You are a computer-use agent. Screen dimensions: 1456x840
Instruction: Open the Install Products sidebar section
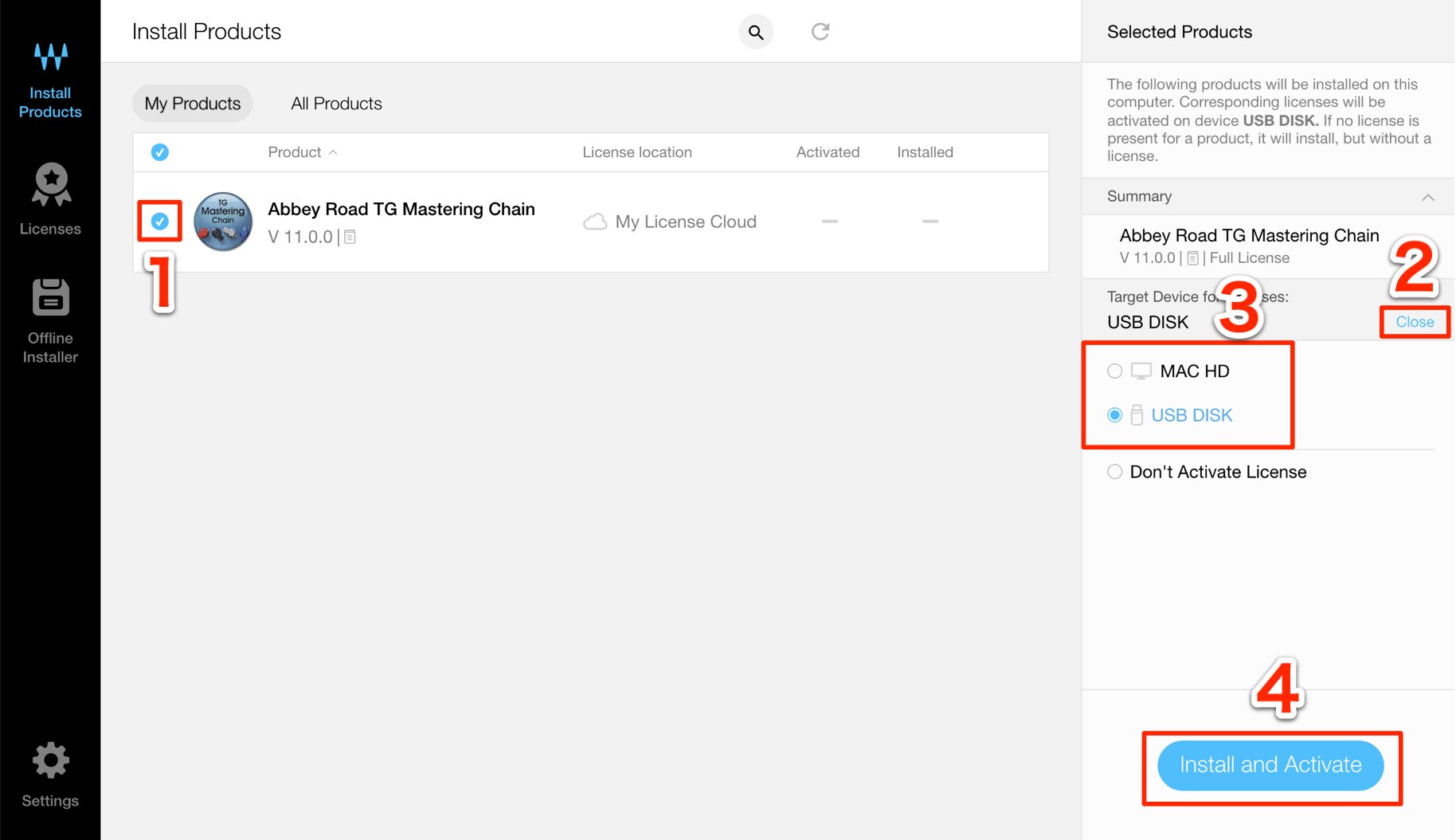click(50, 80)
